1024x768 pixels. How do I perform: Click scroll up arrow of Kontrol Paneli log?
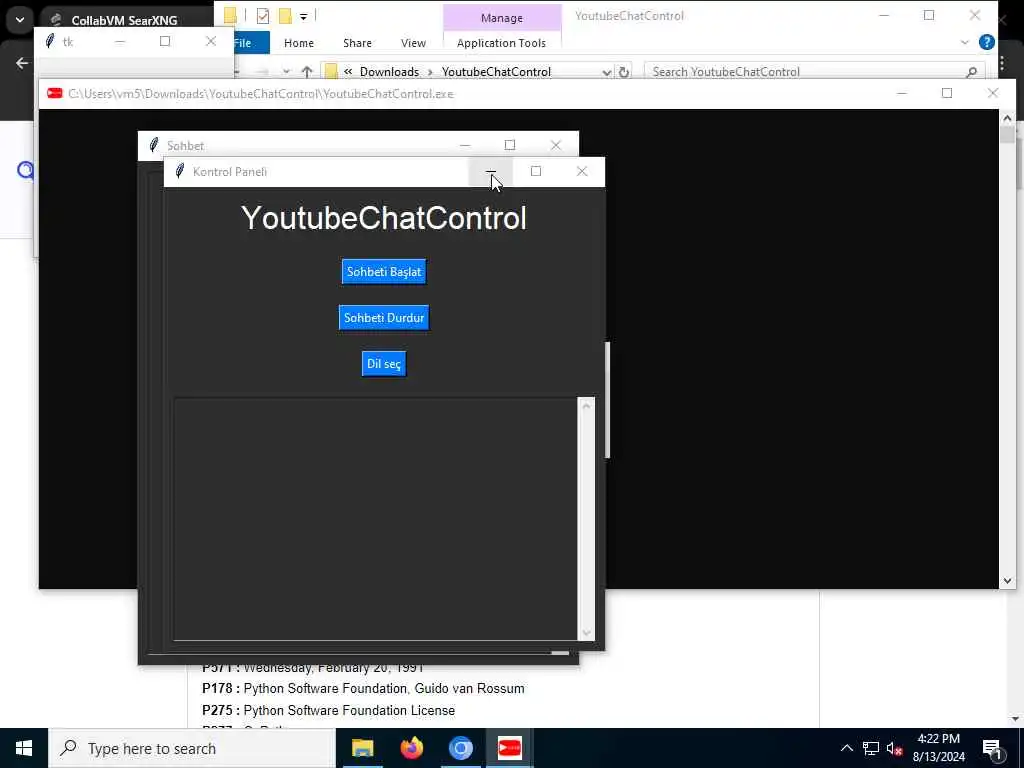586,406
